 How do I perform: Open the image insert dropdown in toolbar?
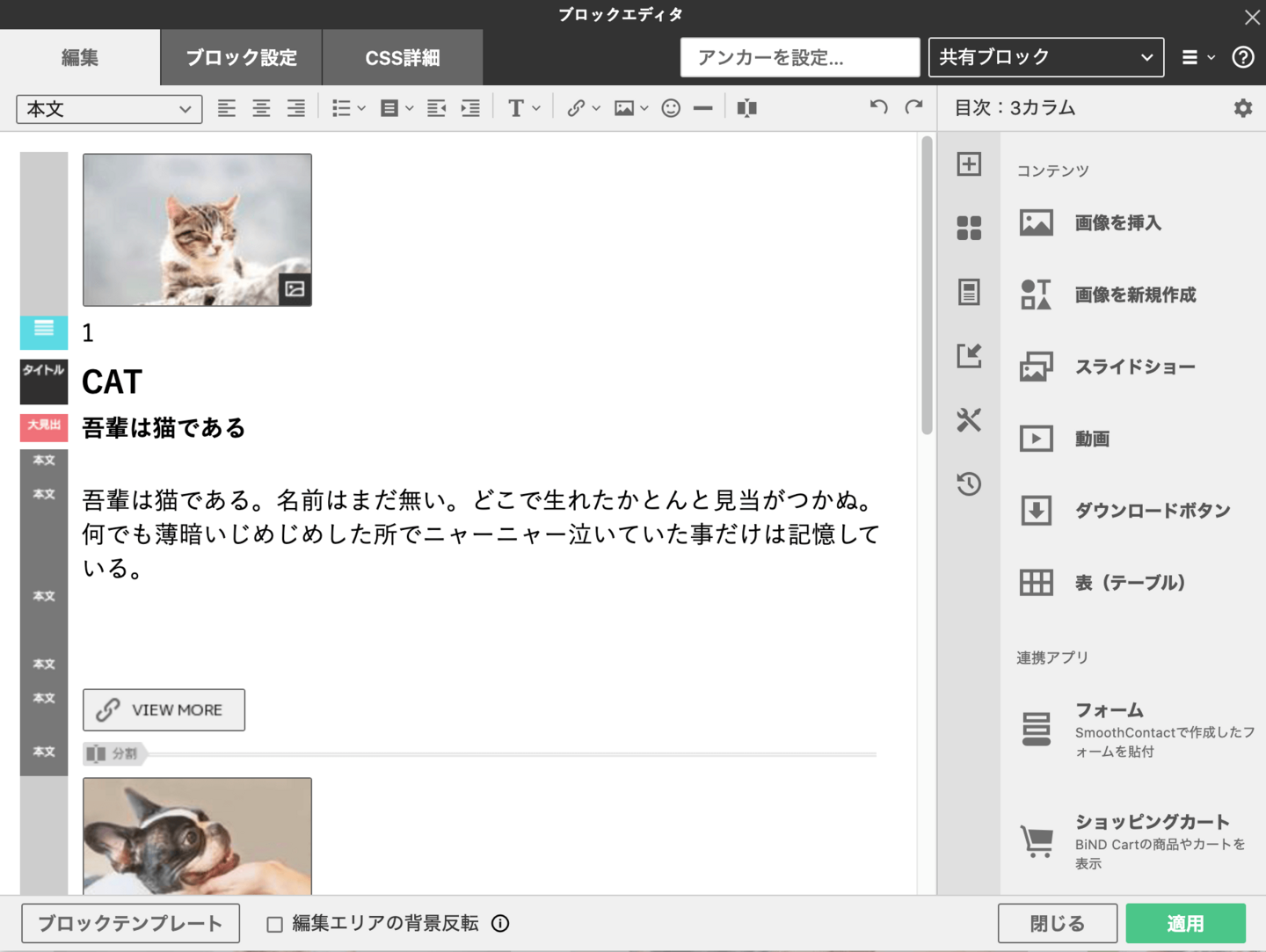631,108
